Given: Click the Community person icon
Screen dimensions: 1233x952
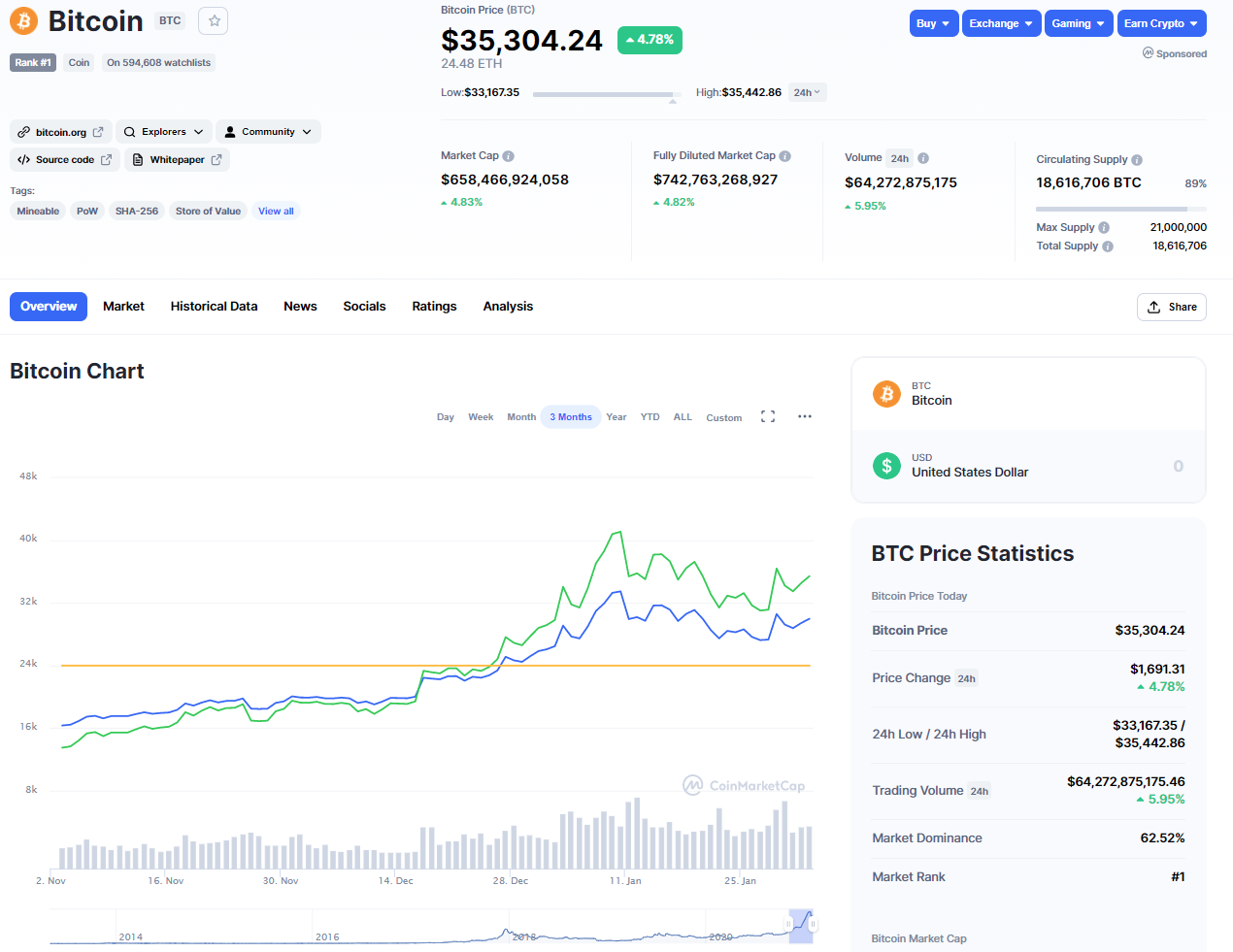Looking at the screenshot, I should [x=230, y=132].
